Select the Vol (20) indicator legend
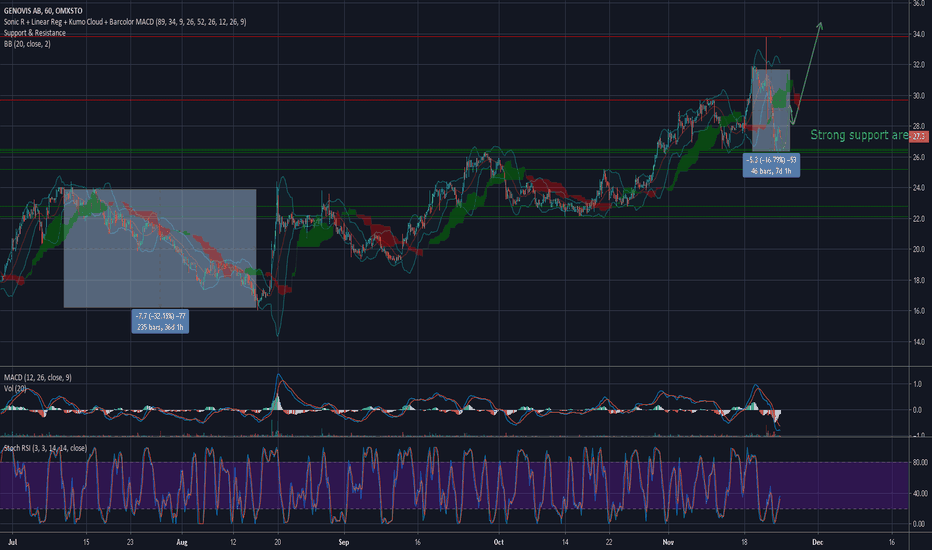 (15, 388)
